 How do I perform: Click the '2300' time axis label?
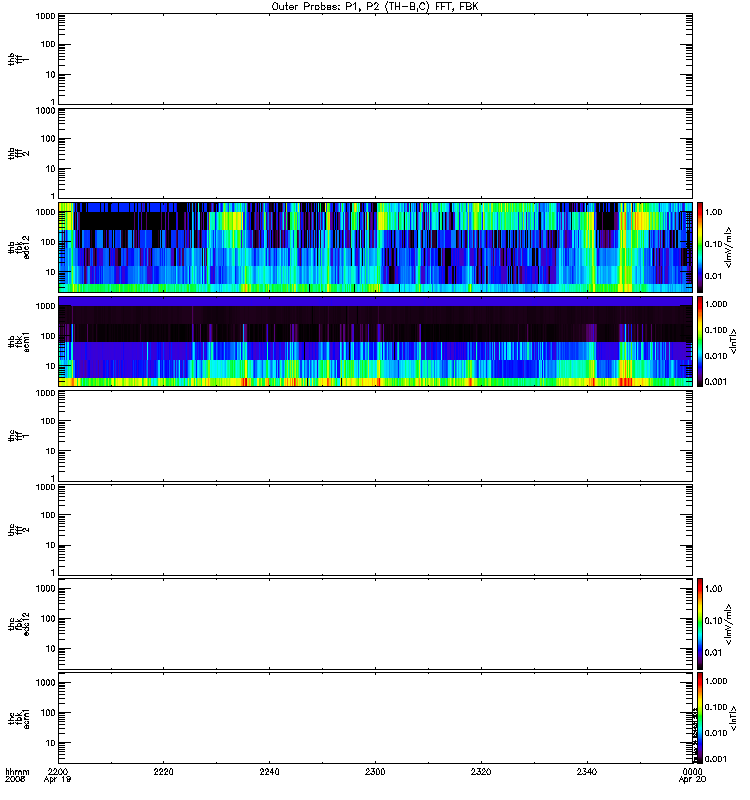(375, 772)
